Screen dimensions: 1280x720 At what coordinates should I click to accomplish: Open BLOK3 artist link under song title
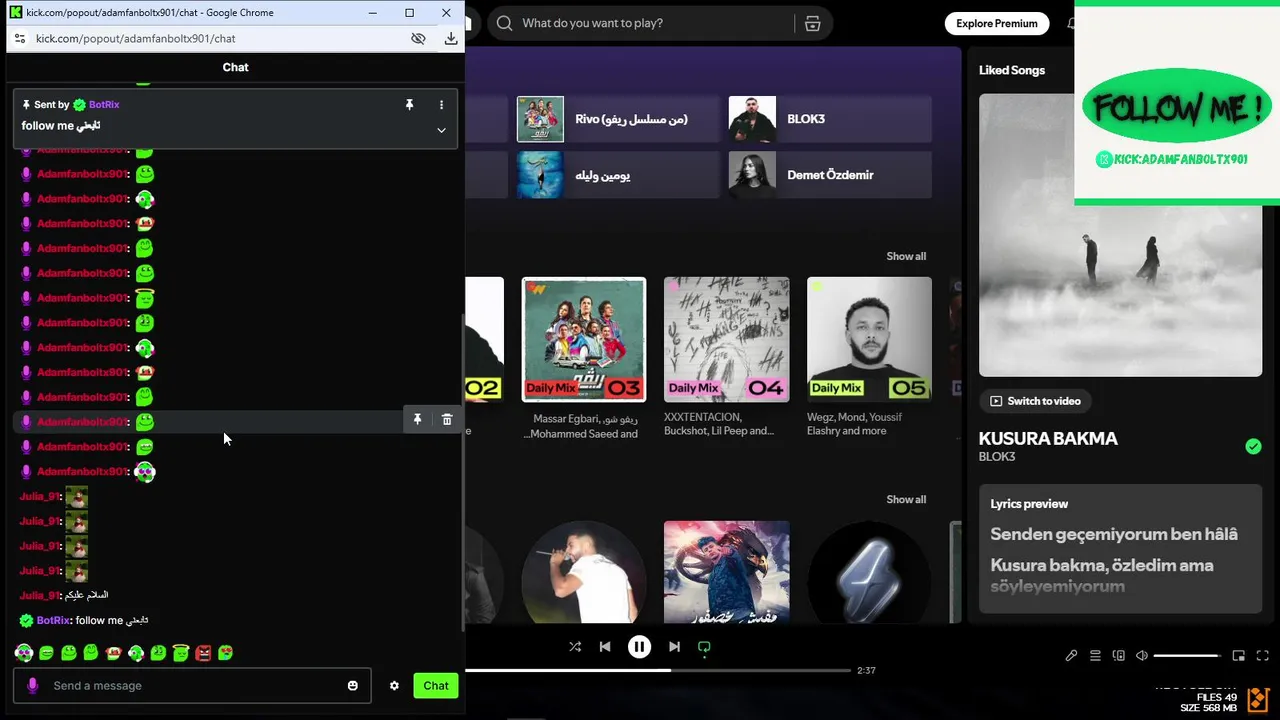997,457
